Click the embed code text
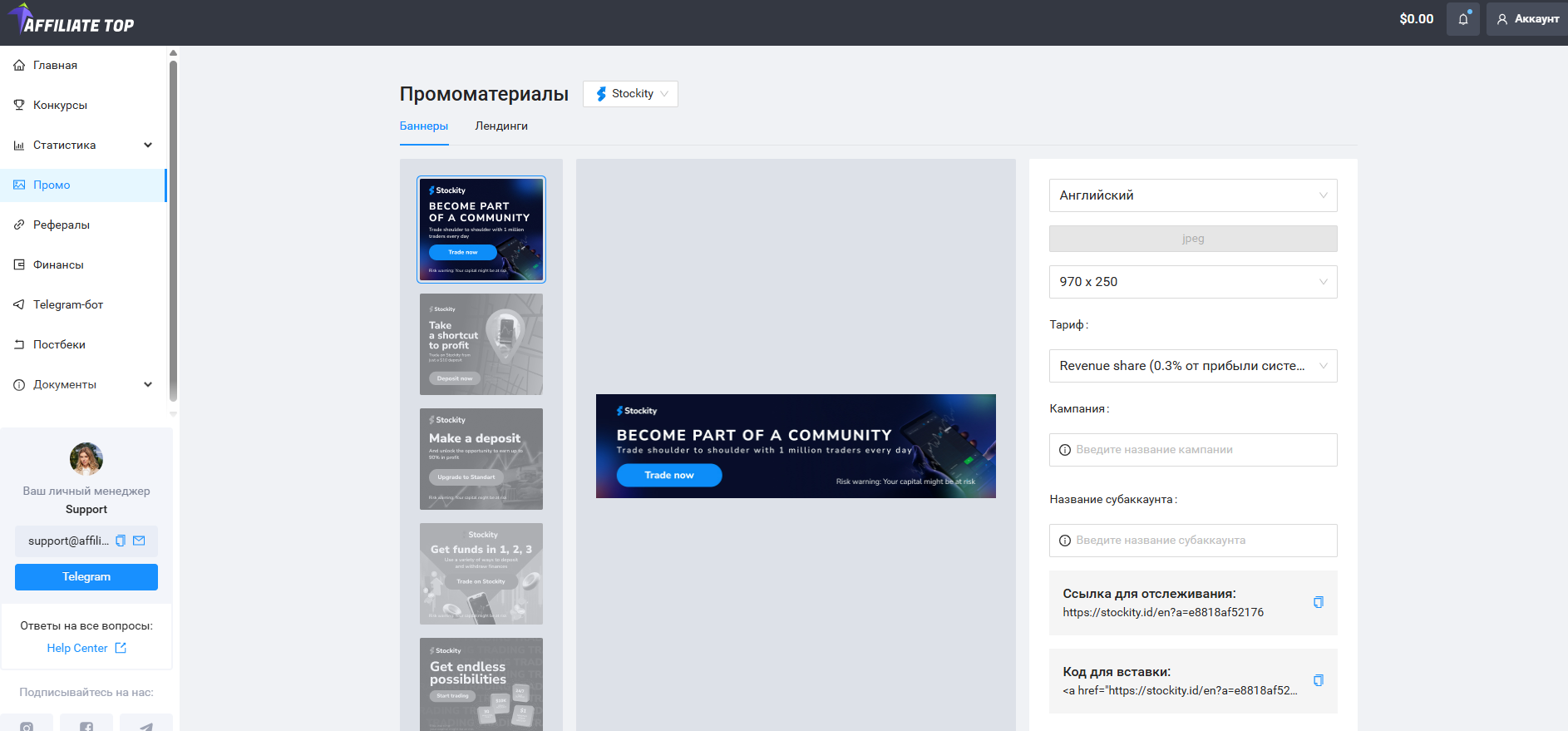Image resolution: width=1568 pixels, height=731 pixels. tap(1180, 691)
